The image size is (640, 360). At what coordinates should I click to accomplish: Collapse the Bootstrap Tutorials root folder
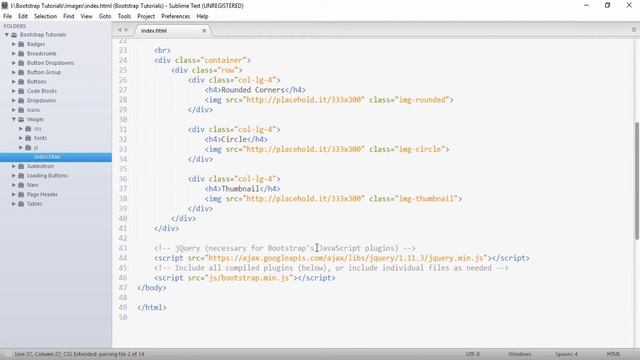pos(7,35)
